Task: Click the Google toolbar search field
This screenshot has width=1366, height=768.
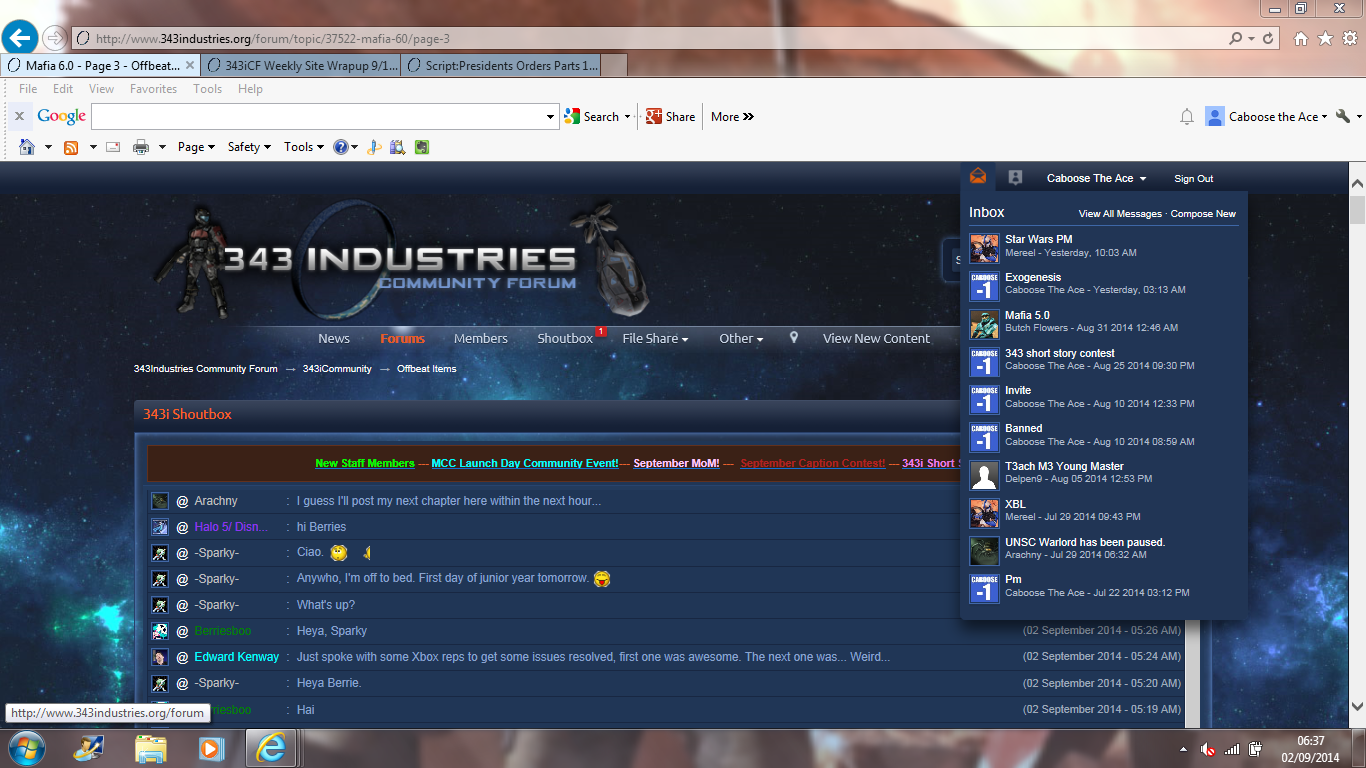Action: tap(318, 117)
